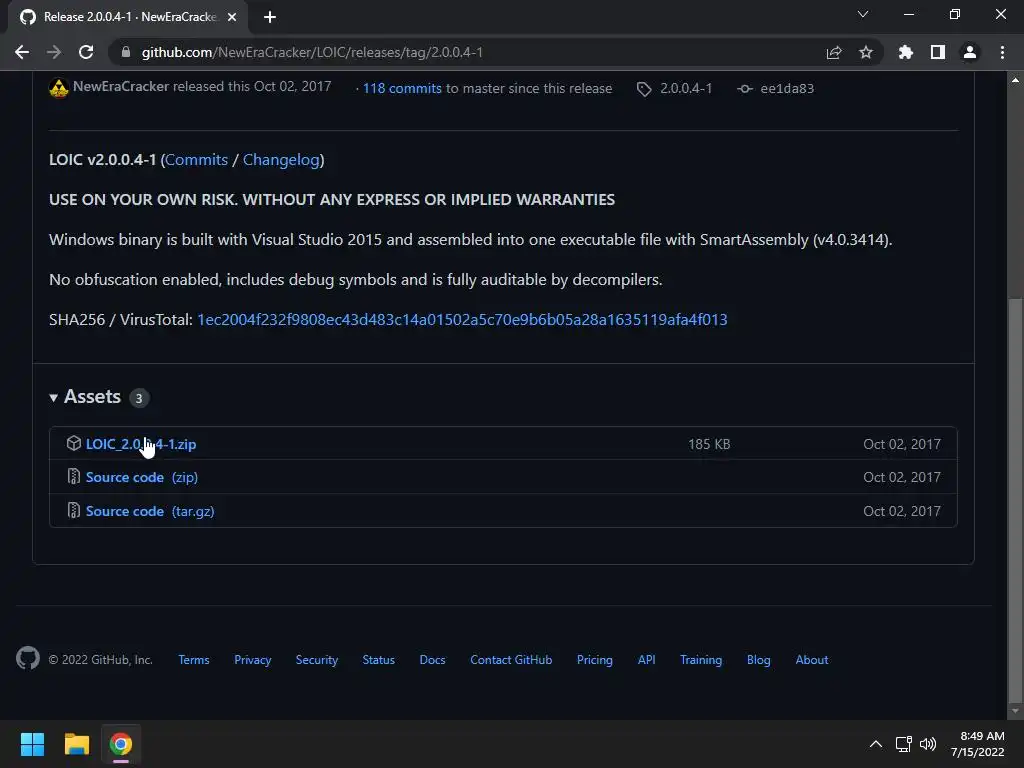Click the address bar URL
This screenshot has height=768, width=1024.
coord(312,52)
